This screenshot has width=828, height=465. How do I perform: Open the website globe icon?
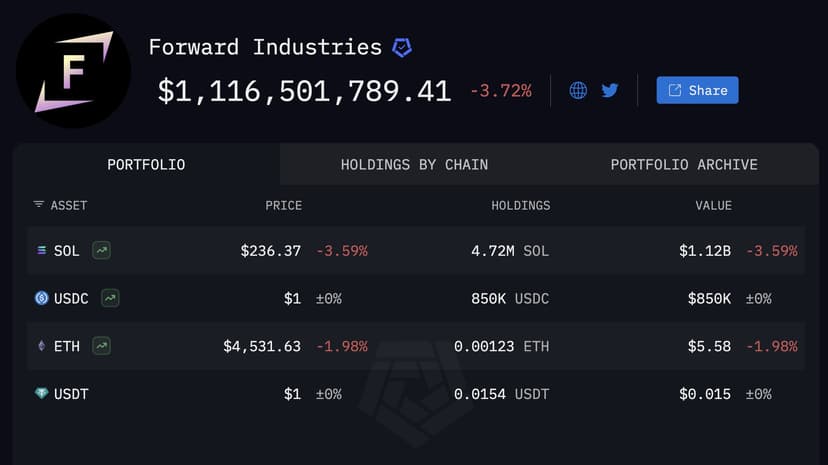578,91
